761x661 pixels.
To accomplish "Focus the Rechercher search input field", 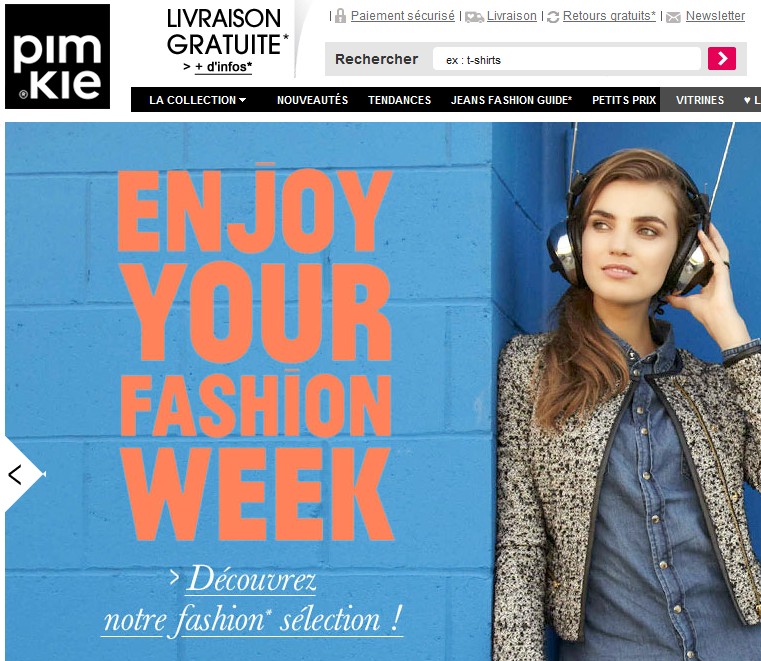I will pos(566,59).
